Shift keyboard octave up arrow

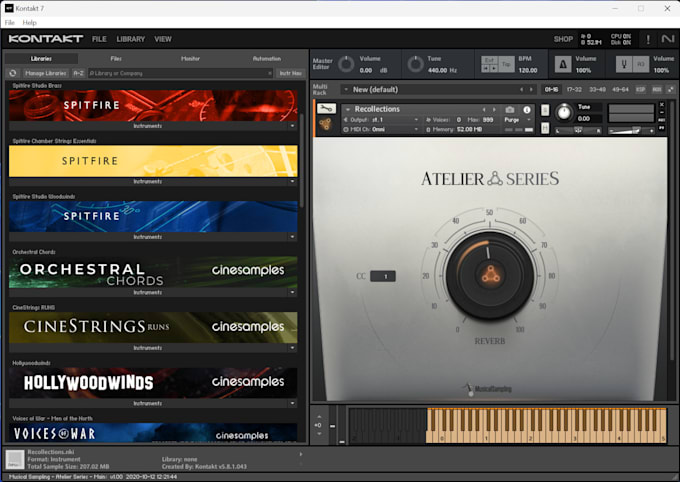(319, 417)
